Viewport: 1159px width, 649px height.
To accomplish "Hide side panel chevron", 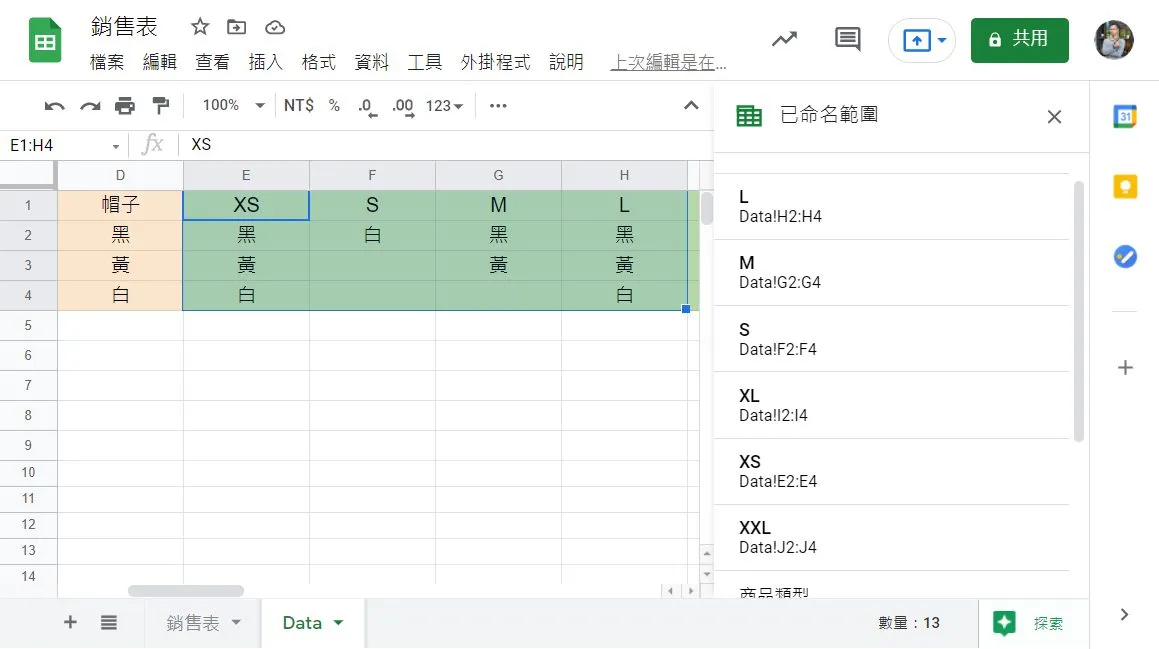I will coord(1124,614).
